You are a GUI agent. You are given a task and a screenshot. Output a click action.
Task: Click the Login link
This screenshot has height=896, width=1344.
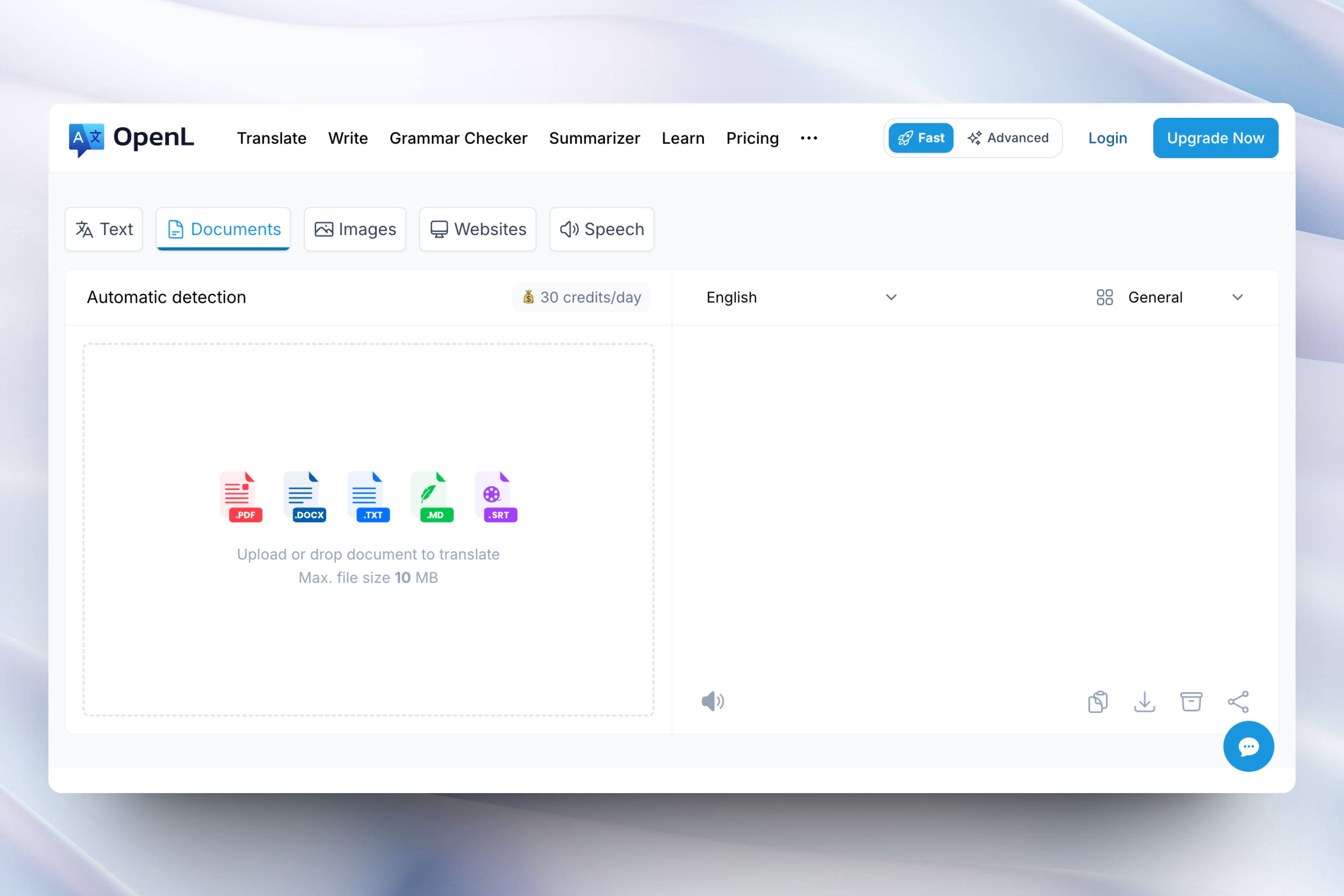point(1107,138)
